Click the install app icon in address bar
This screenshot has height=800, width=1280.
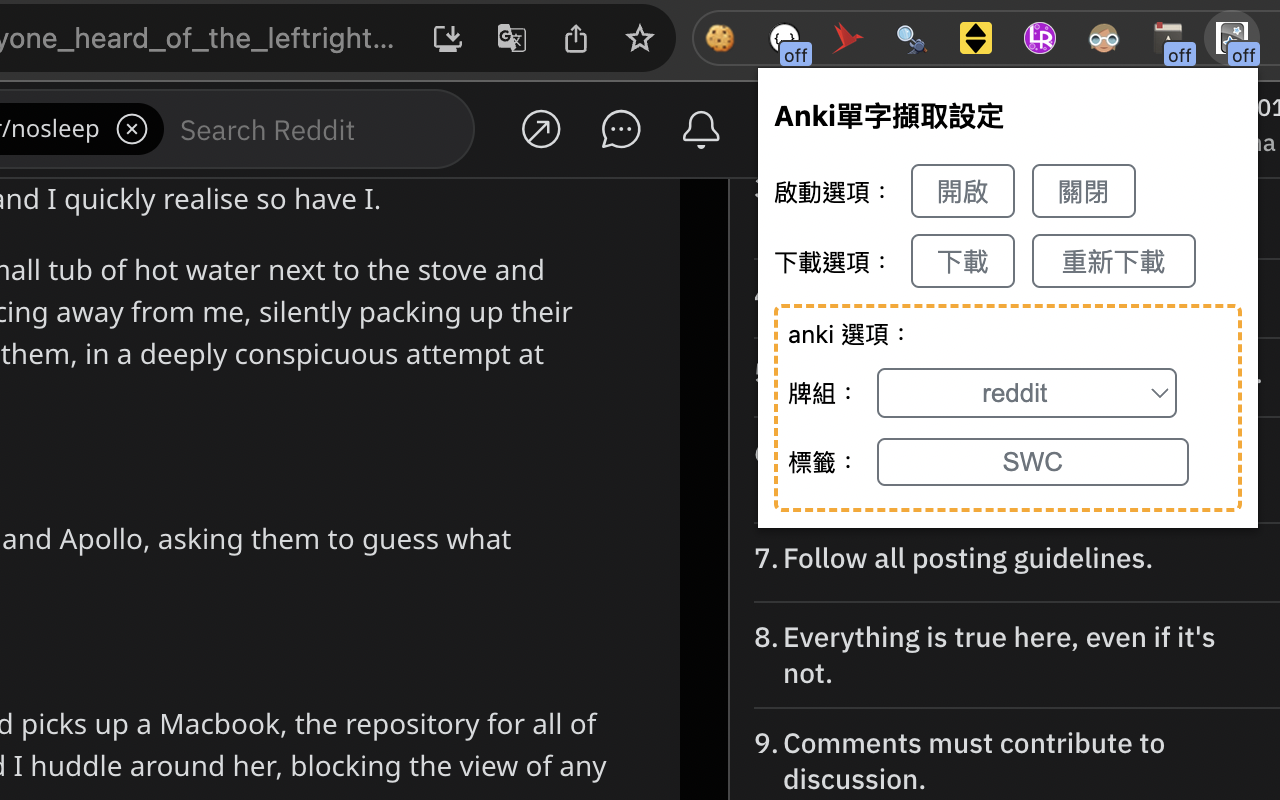point(448,39)
